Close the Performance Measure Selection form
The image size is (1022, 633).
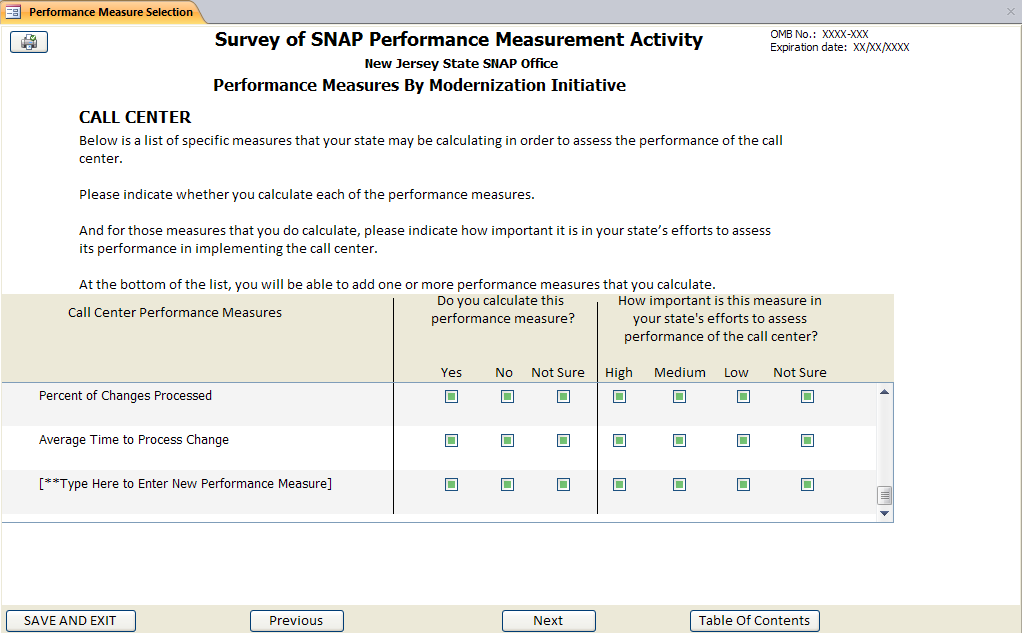pyautogui.click(x=1010, y=12)
